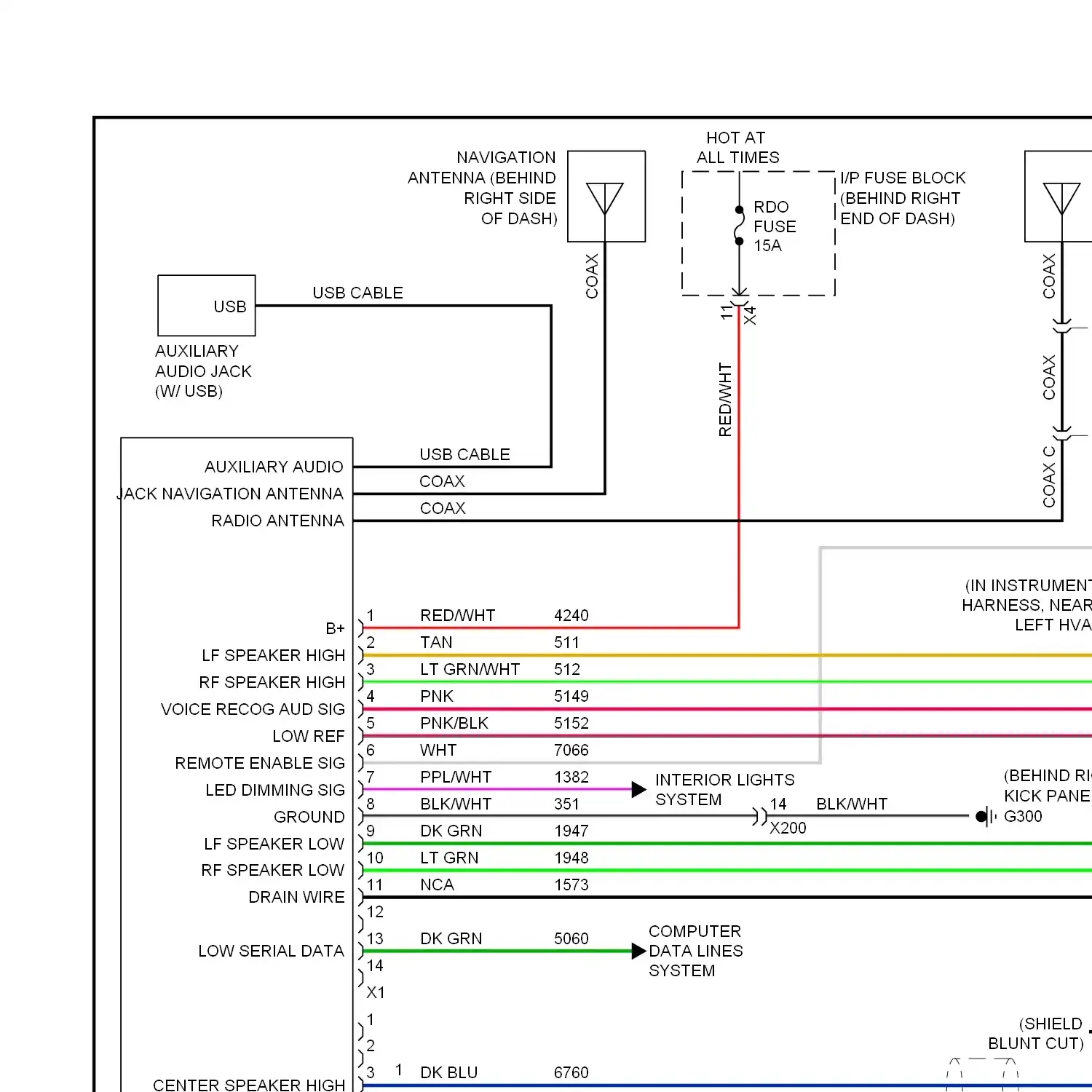1092x1092 pixels.
Task: Click the Interior Lights System arrowhead
Action: coord(638,790)
